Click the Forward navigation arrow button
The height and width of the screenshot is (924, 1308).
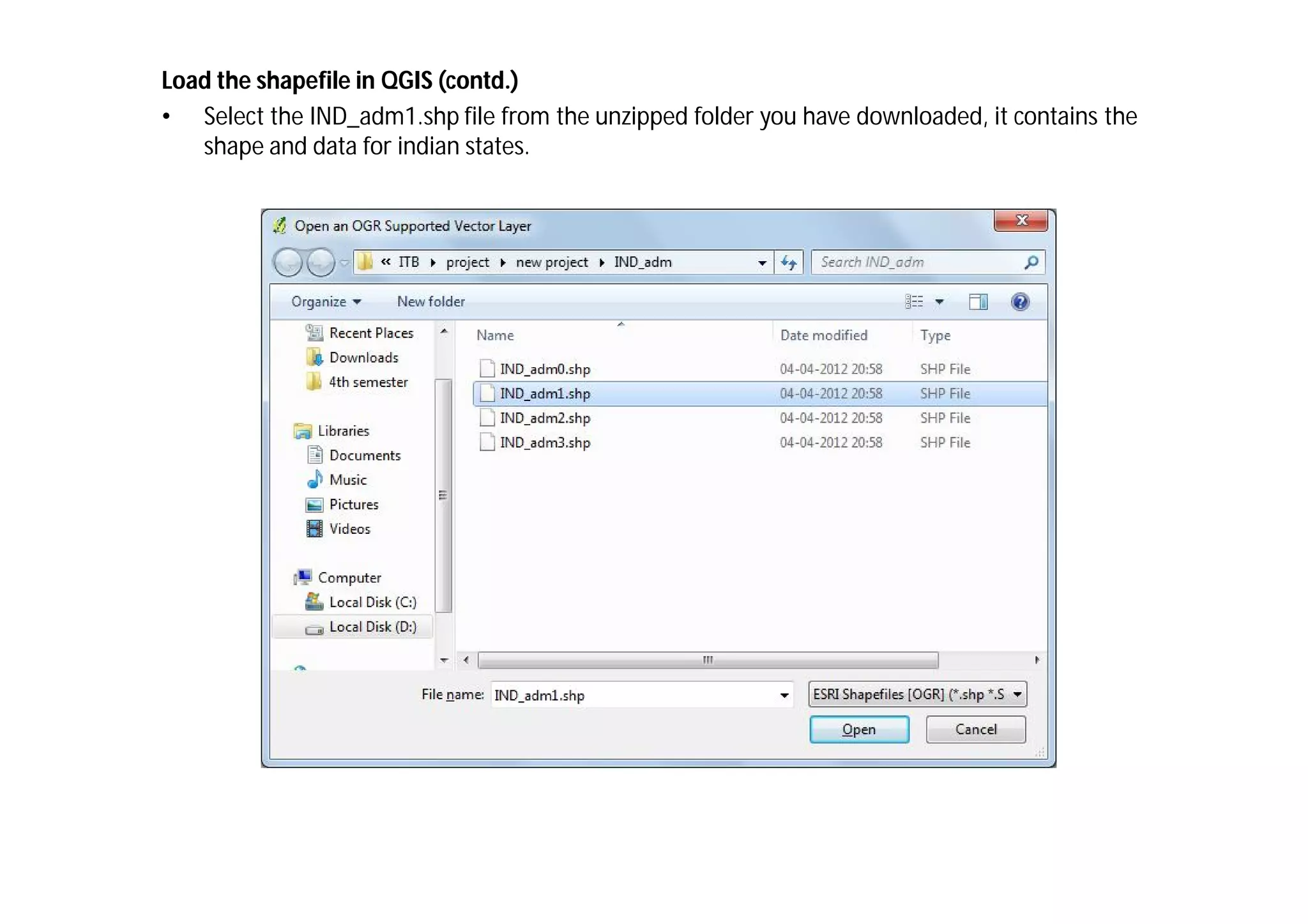321,262
